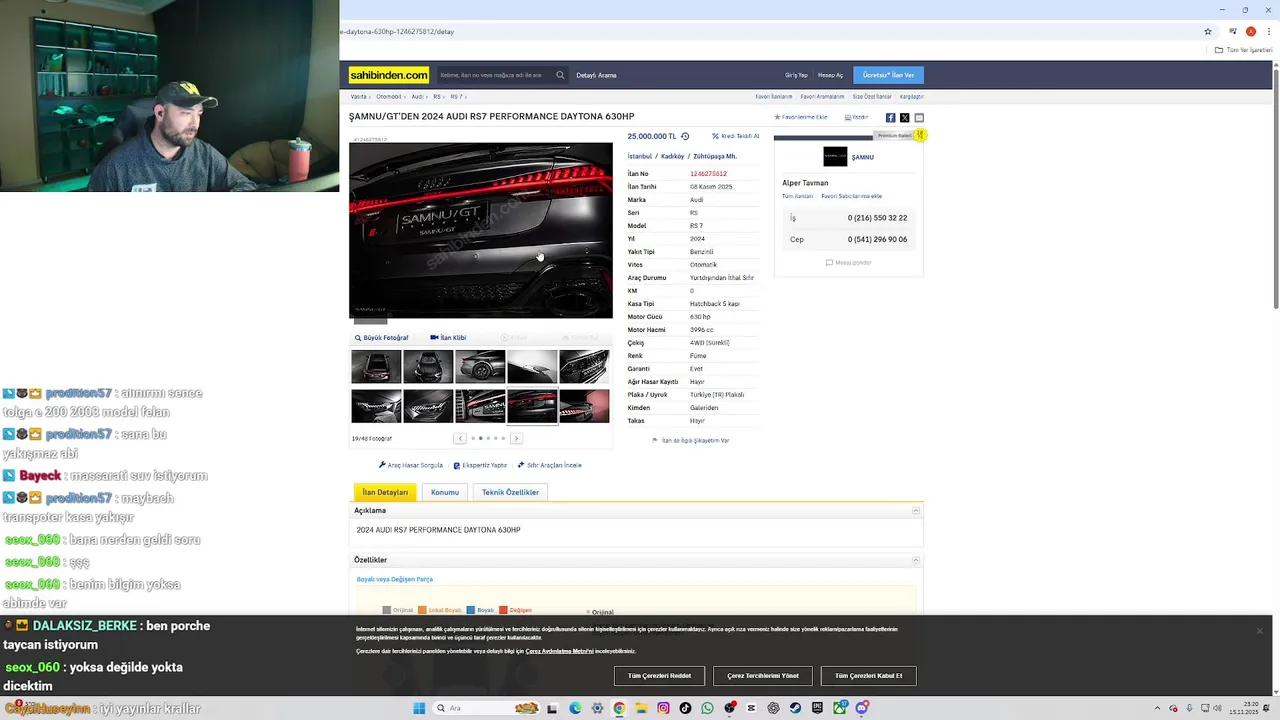Focus the site search input field
Image resolution: width=1280 pixels, height=720 pixels.
(x=494, y=75)
